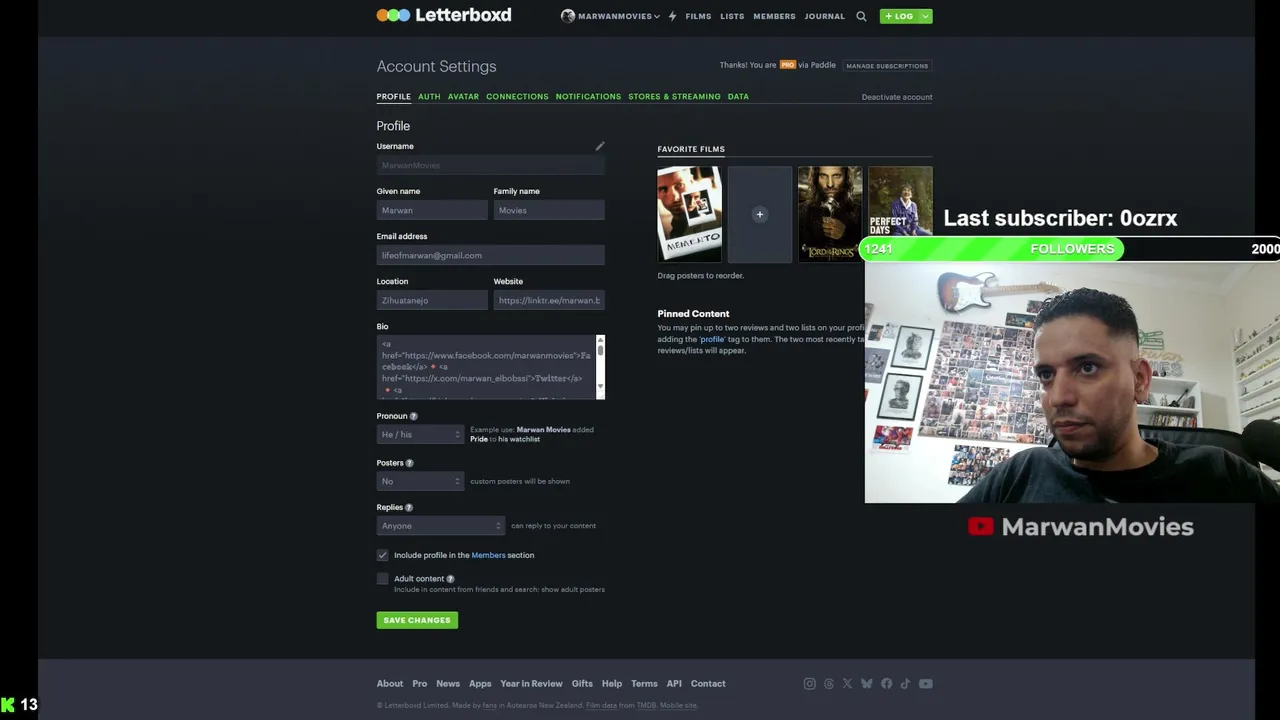Click the Given name input field

[x=432, y=210]
